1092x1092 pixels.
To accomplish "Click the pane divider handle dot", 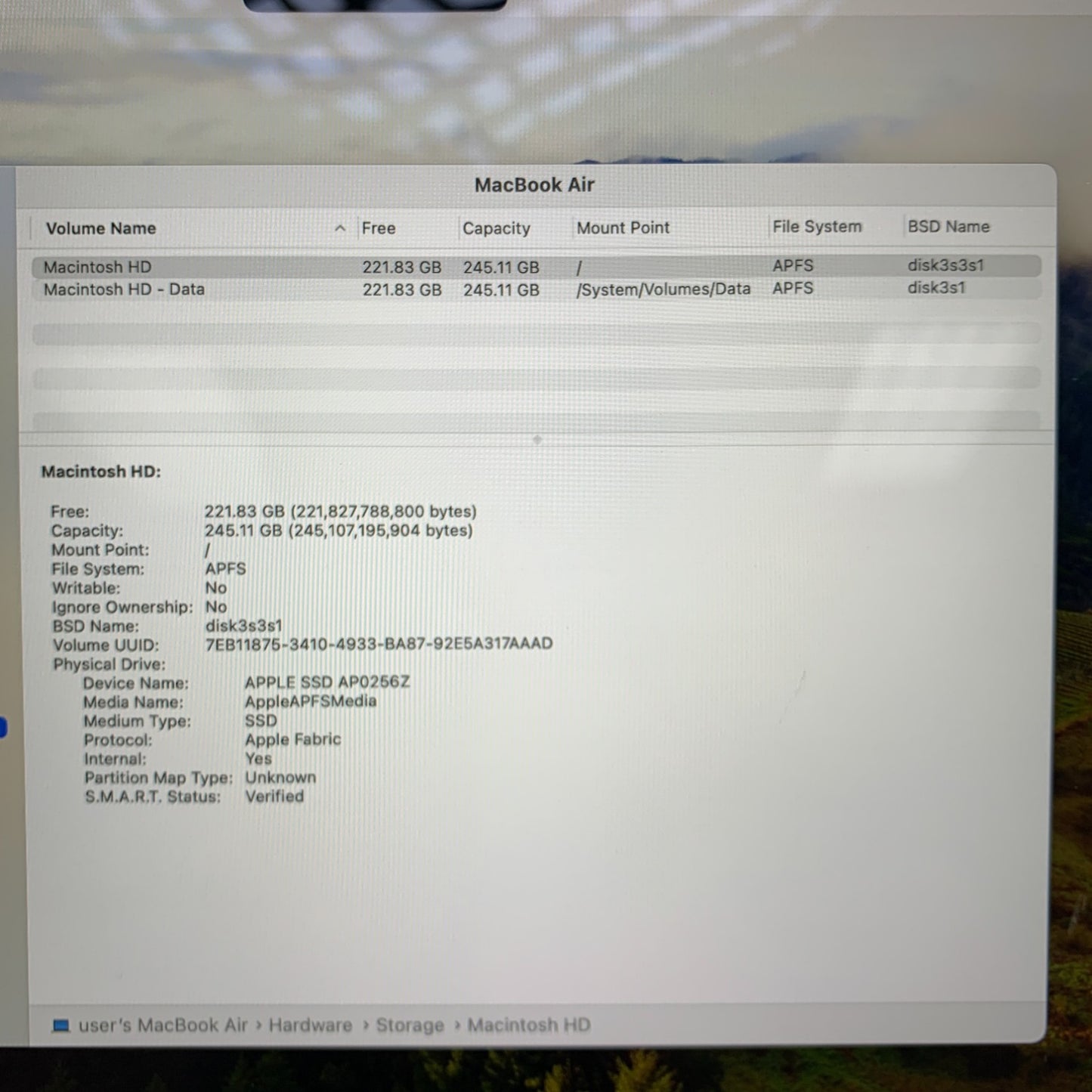I will click(537, 439).
